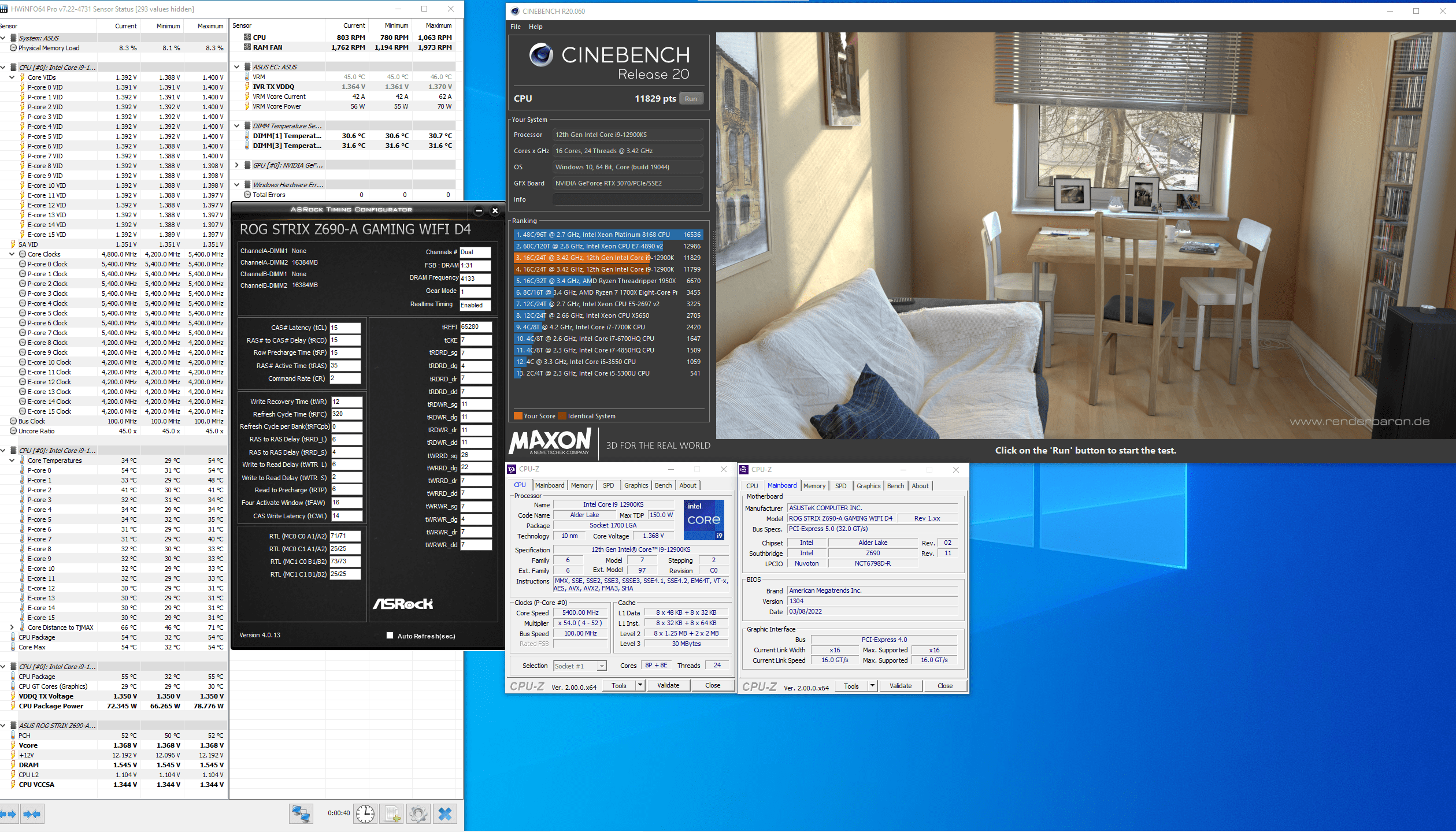Screen dimensions: 1456x832
Task: Open HWiNFO sensor settings gear icon
Action: 418,814
